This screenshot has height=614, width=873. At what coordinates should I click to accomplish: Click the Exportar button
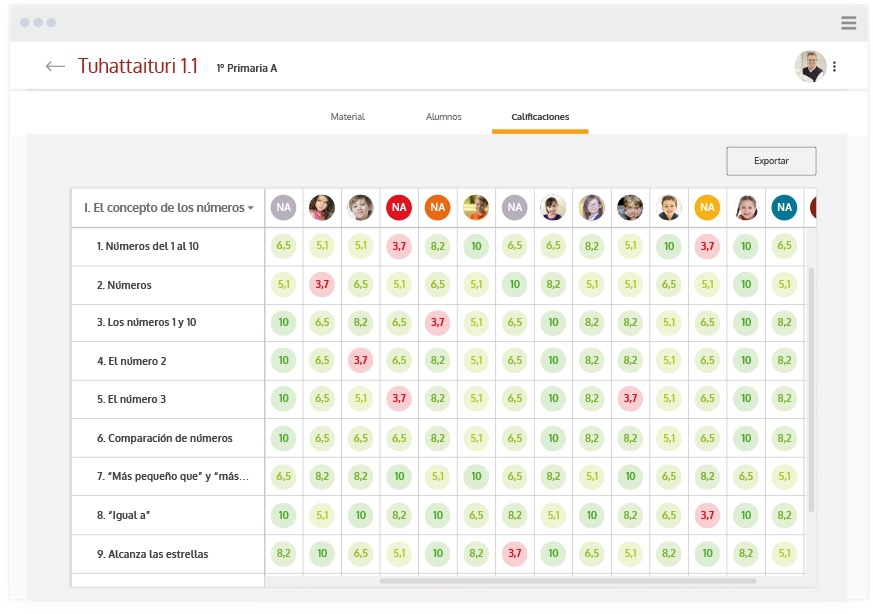pos(771,161)
